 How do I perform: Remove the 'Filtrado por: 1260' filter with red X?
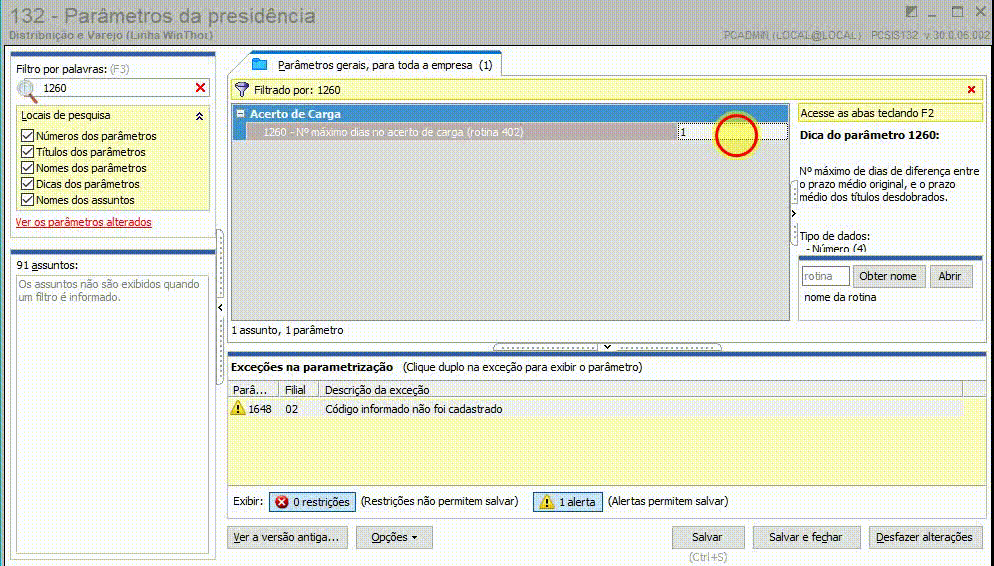point(971,89)
